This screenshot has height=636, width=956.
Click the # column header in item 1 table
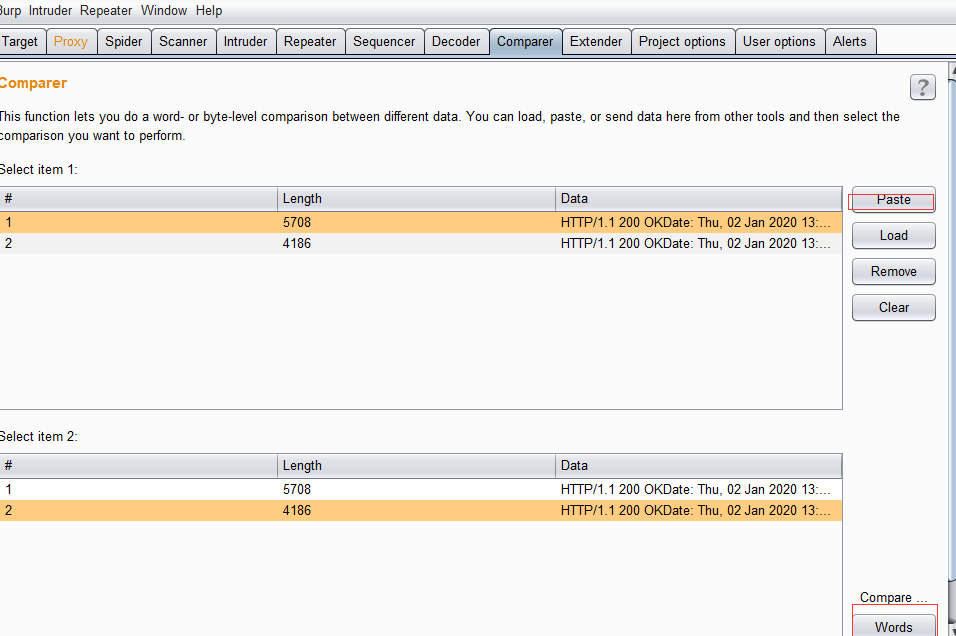[138, 199]
